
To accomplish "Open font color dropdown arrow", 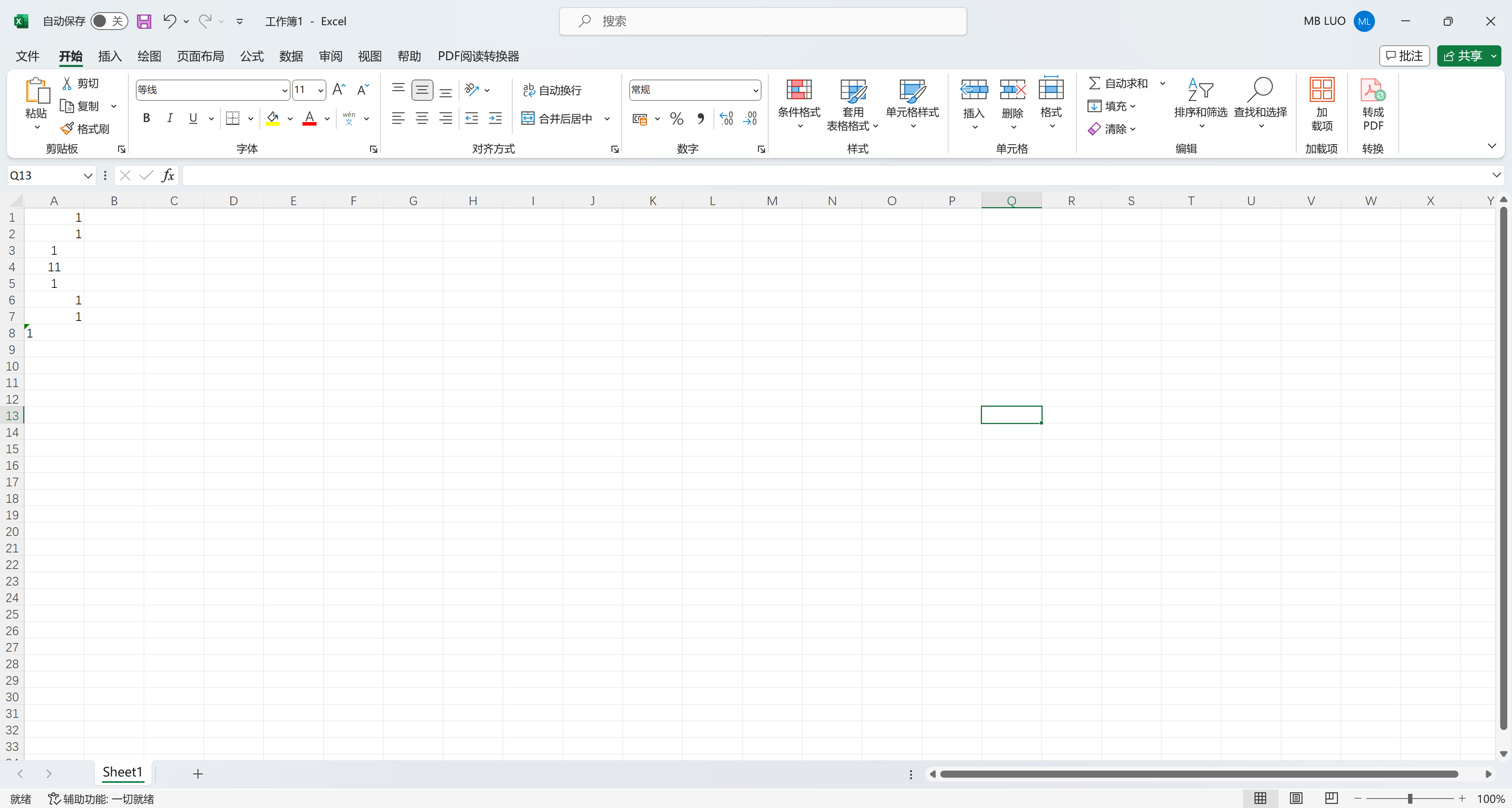I will [x=327, y=119].
